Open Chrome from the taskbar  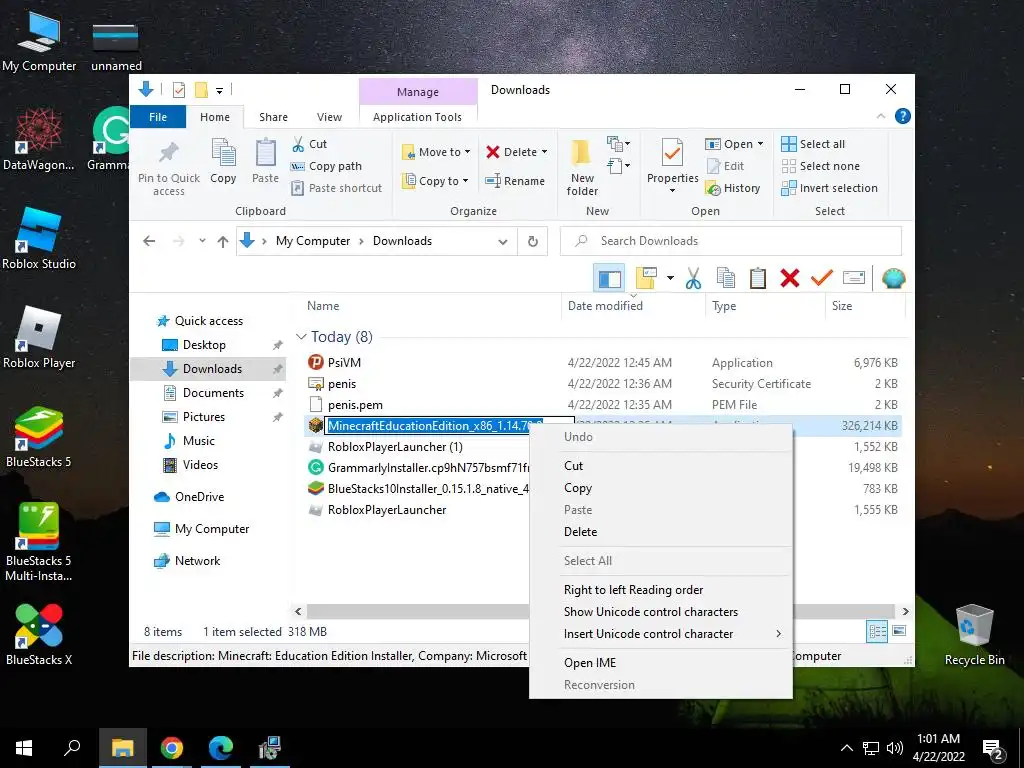(172, 748)
